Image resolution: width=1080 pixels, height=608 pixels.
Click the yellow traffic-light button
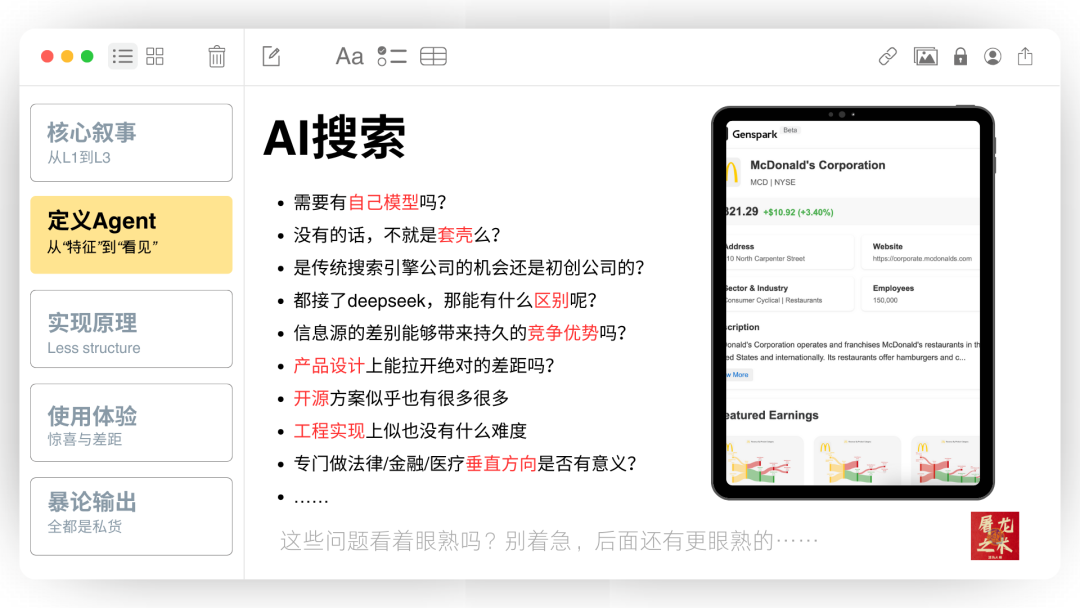coord(67,57)
